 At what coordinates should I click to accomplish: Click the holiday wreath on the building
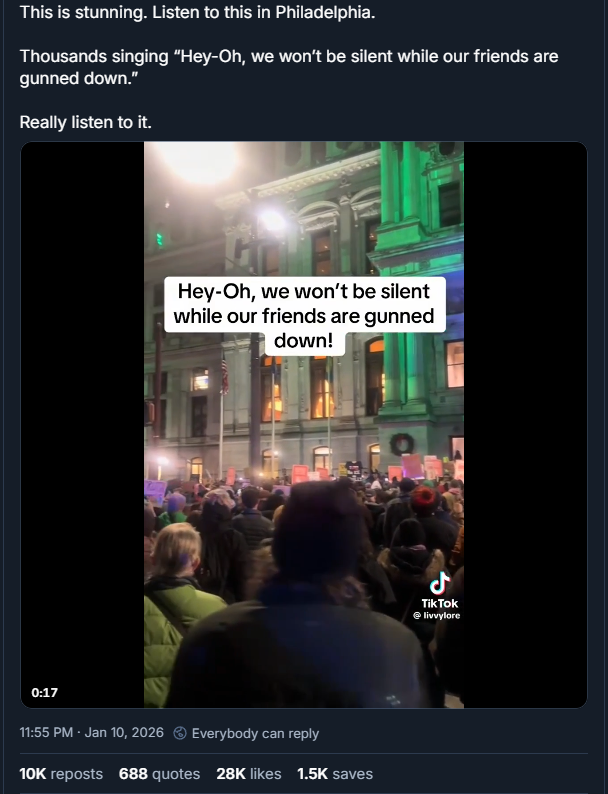tap(401, 445)
